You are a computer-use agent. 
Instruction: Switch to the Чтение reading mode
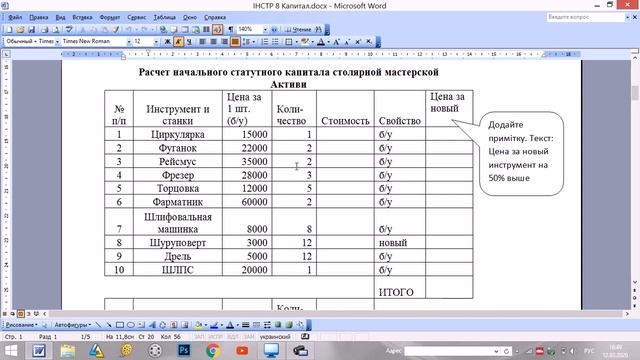point(298,29)
